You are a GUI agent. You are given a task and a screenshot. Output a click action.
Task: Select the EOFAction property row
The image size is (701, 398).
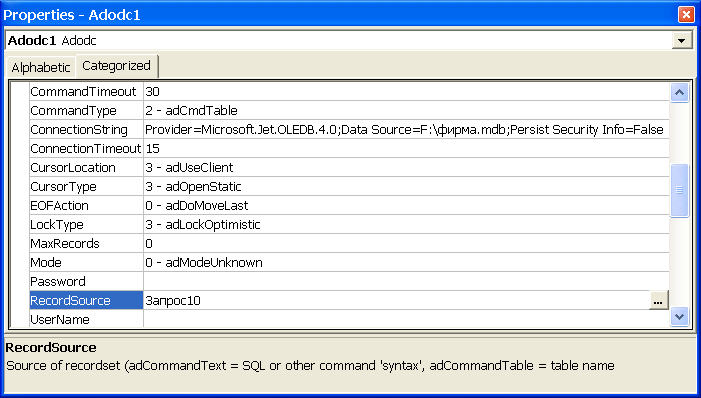pos(349,206)
